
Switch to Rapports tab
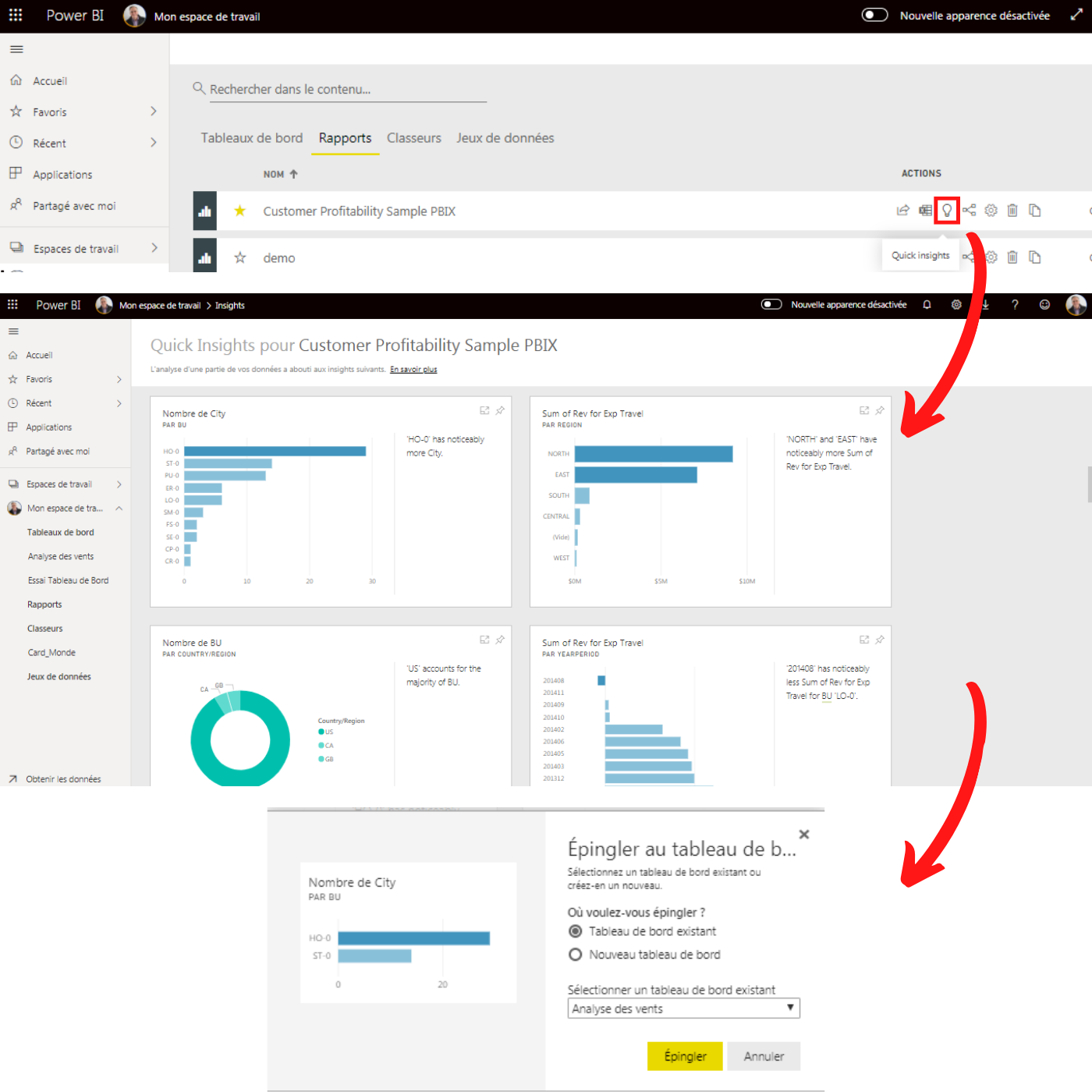pos(345,138)
